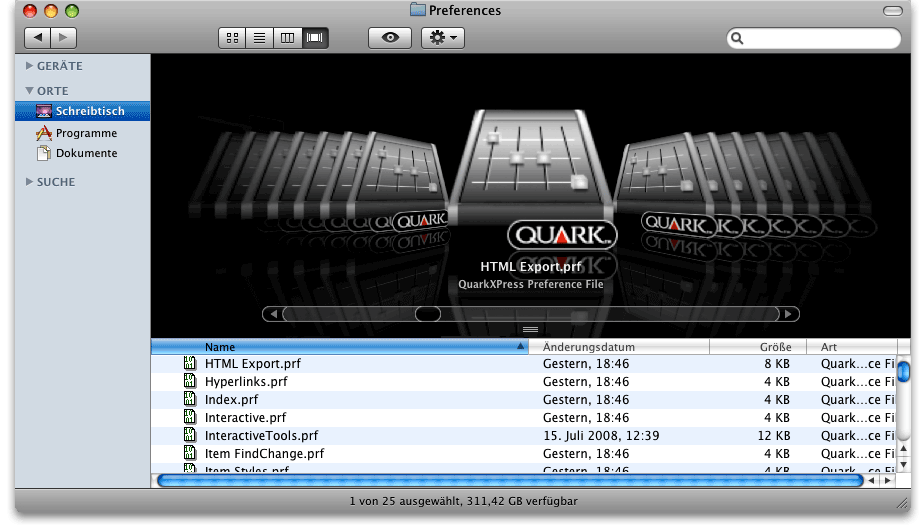Click the Cover Flow resize handle

(x=530, y=330)
